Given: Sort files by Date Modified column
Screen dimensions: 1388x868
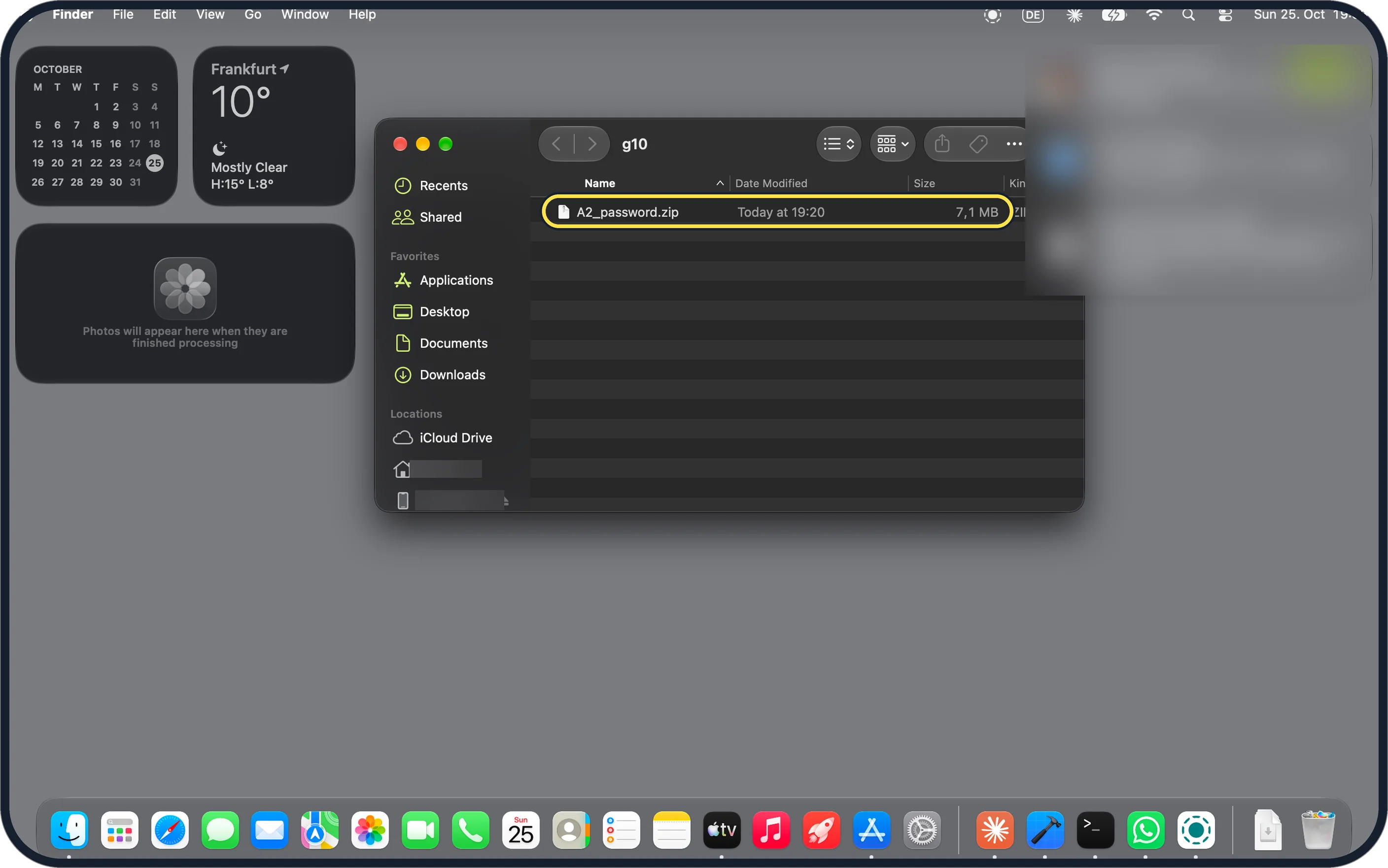Looking at the screenshot, I should (771, 183).
